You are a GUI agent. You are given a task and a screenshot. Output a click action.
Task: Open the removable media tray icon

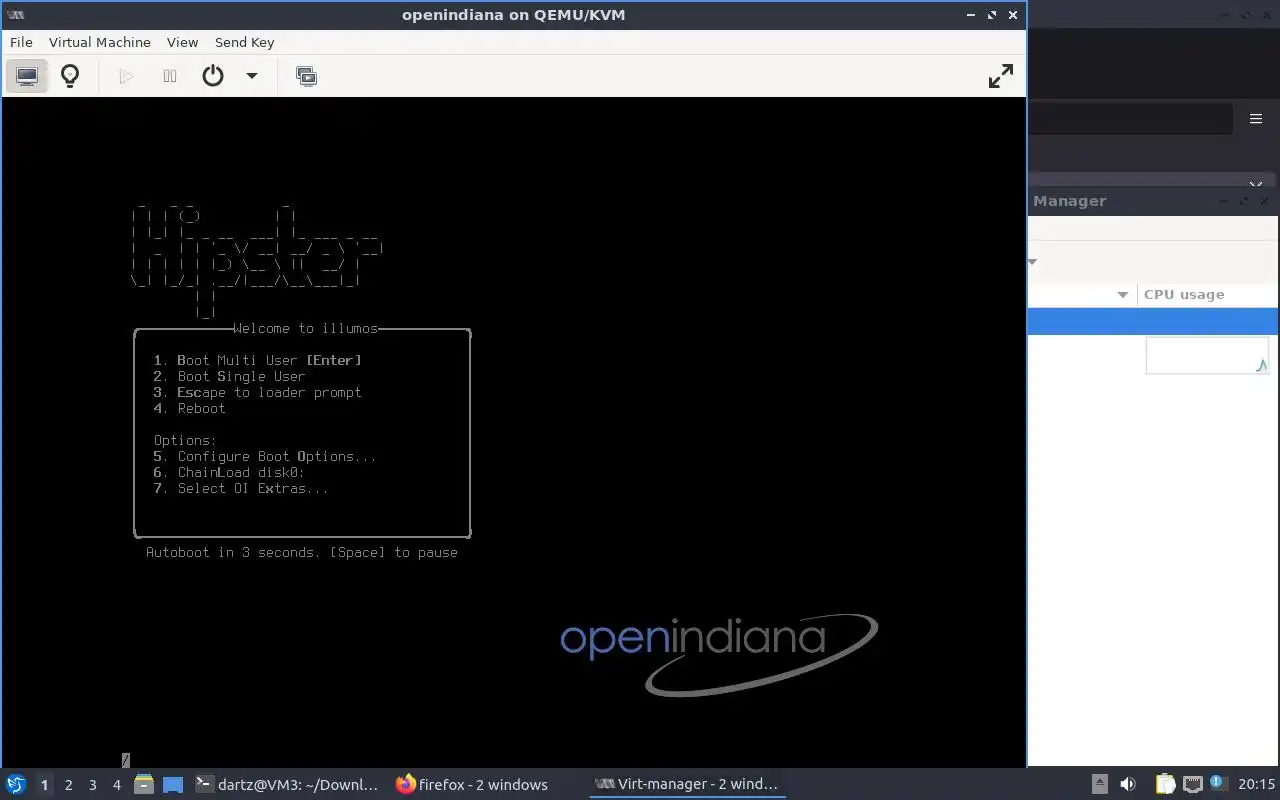pos(1099,784)
